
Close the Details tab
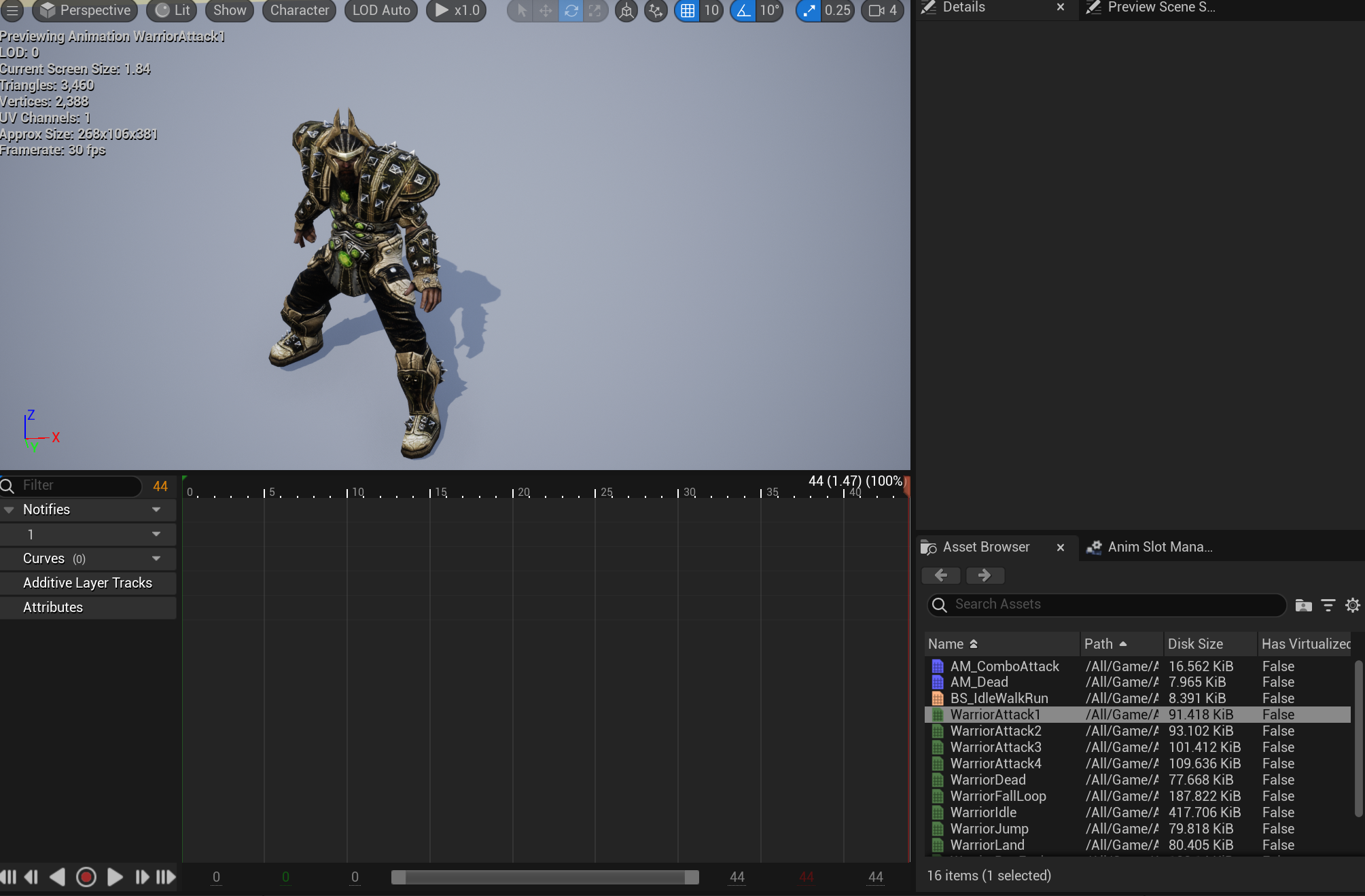1061,7
